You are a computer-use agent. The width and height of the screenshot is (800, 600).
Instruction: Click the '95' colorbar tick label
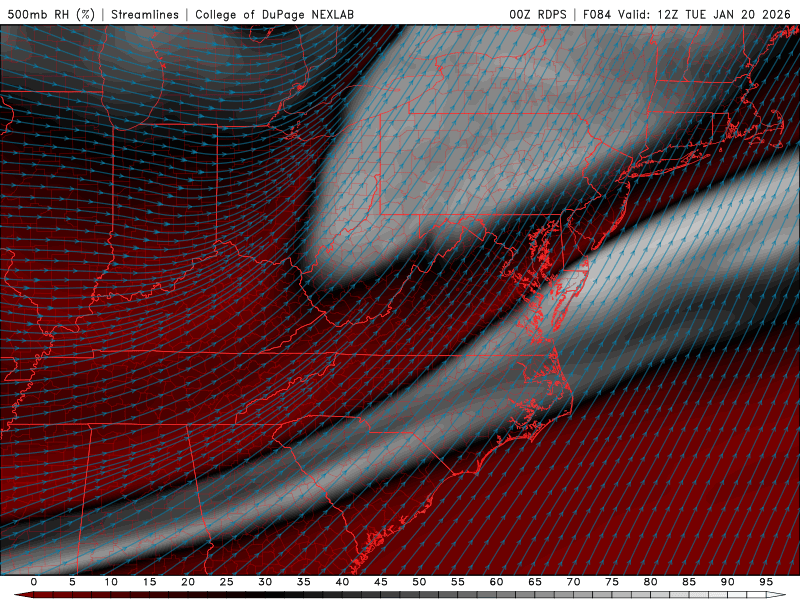766,582
